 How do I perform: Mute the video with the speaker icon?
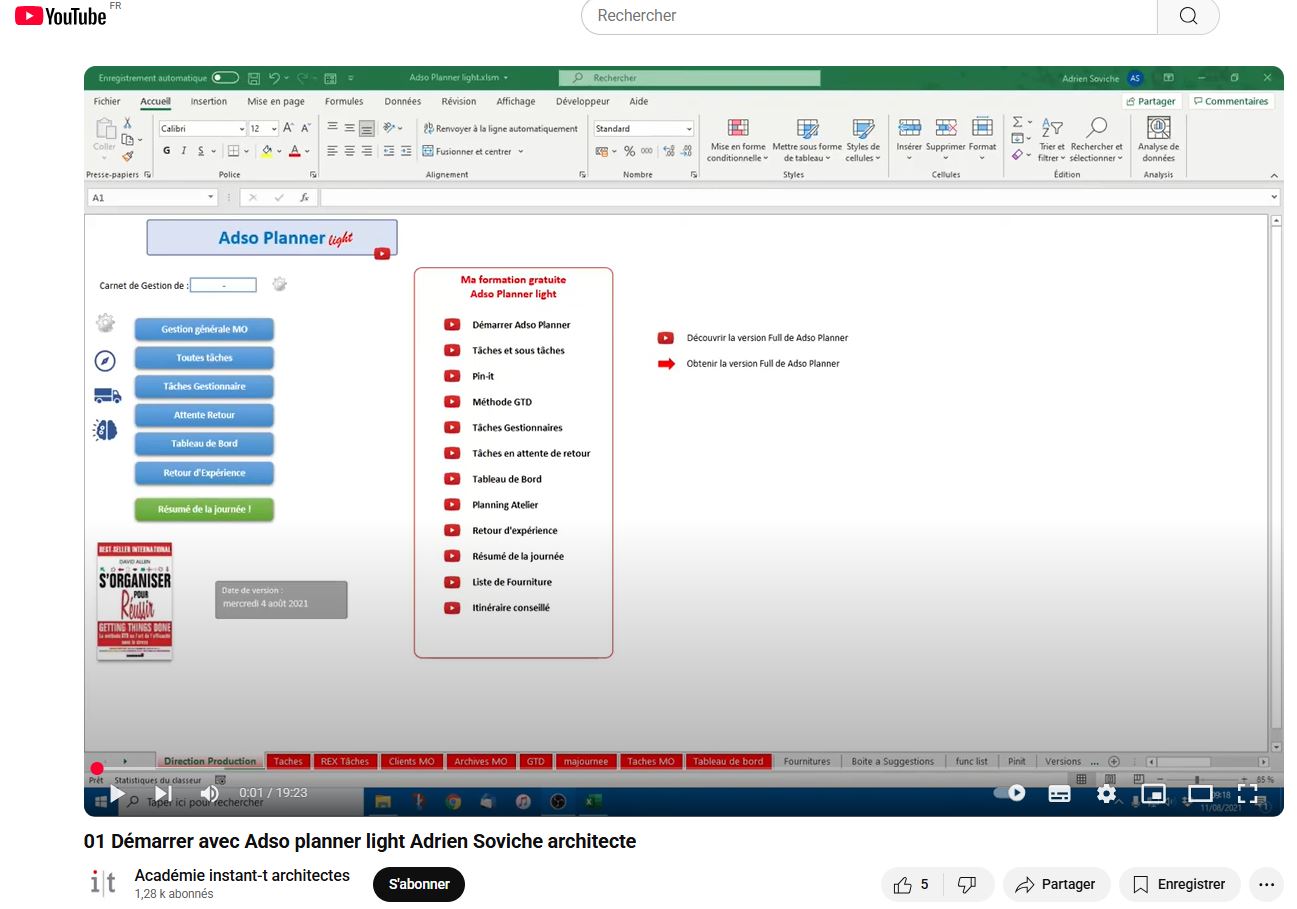pos(209,793)
